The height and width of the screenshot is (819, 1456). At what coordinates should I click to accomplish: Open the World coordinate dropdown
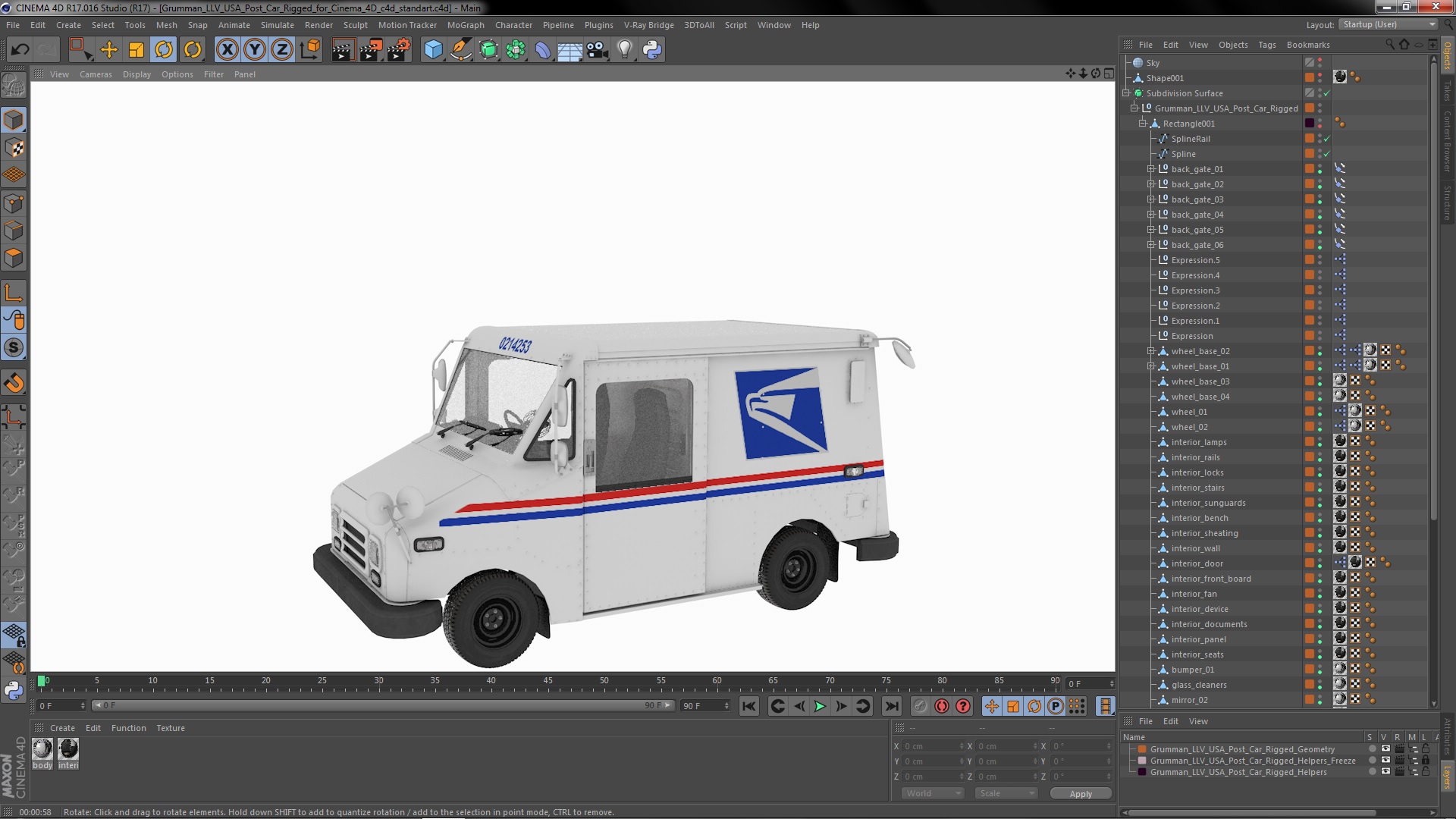click(x=932, y=793)
